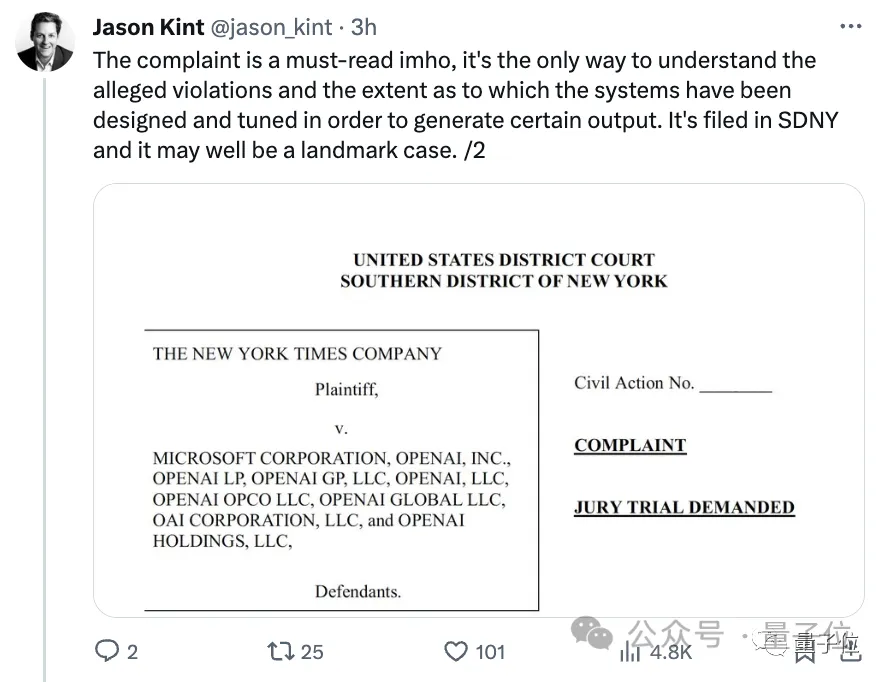Click the Jason Kint display name
Viewport: 888px width, 682px height.
click(148, 27)
